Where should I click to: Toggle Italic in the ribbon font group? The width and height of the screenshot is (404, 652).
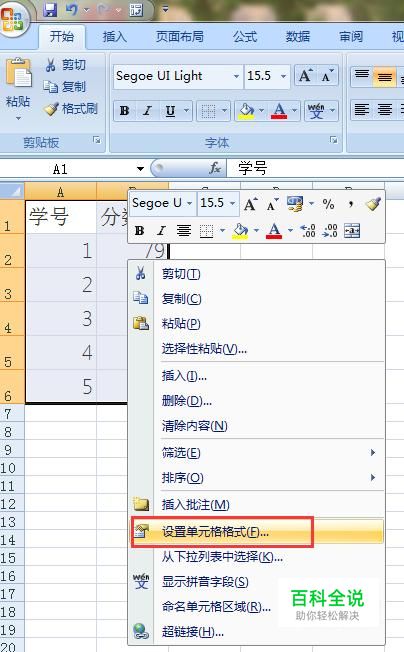pos(147,111)
